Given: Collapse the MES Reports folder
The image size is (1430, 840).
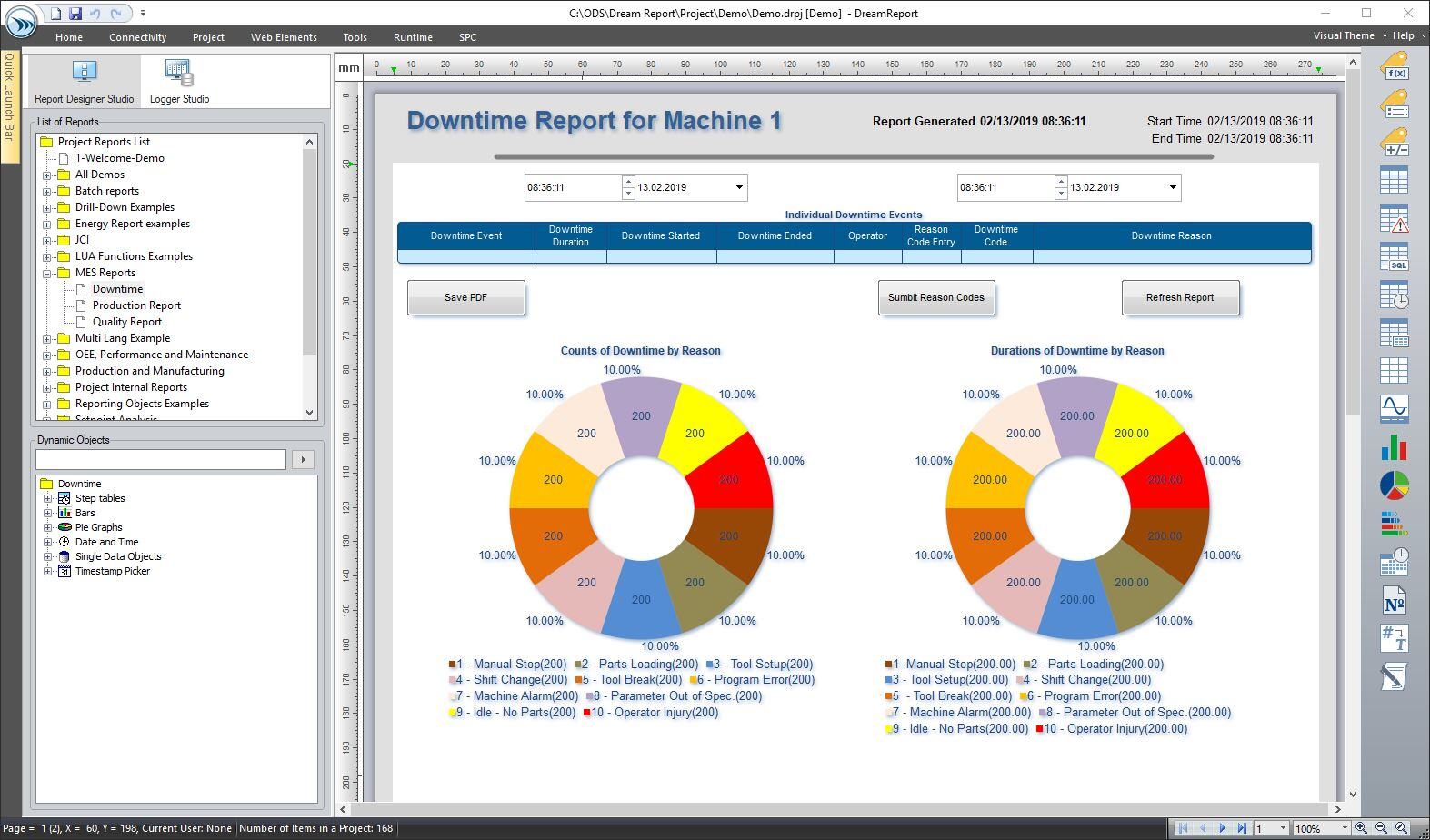Looking at the screenshot, I should point(47,273).
